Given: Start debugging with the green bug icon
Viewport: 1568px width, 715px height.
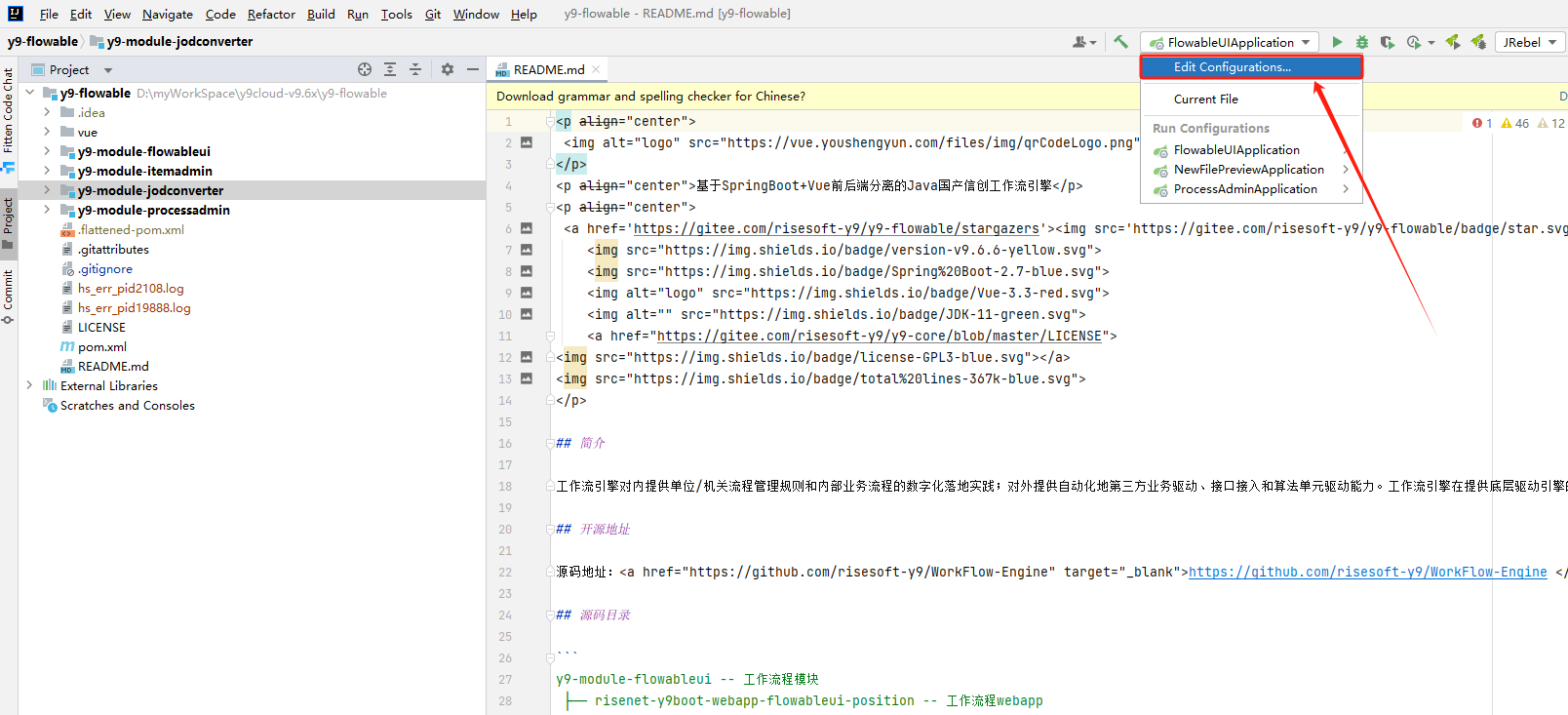Looking at the screenshot, I should click(1362, 42).
